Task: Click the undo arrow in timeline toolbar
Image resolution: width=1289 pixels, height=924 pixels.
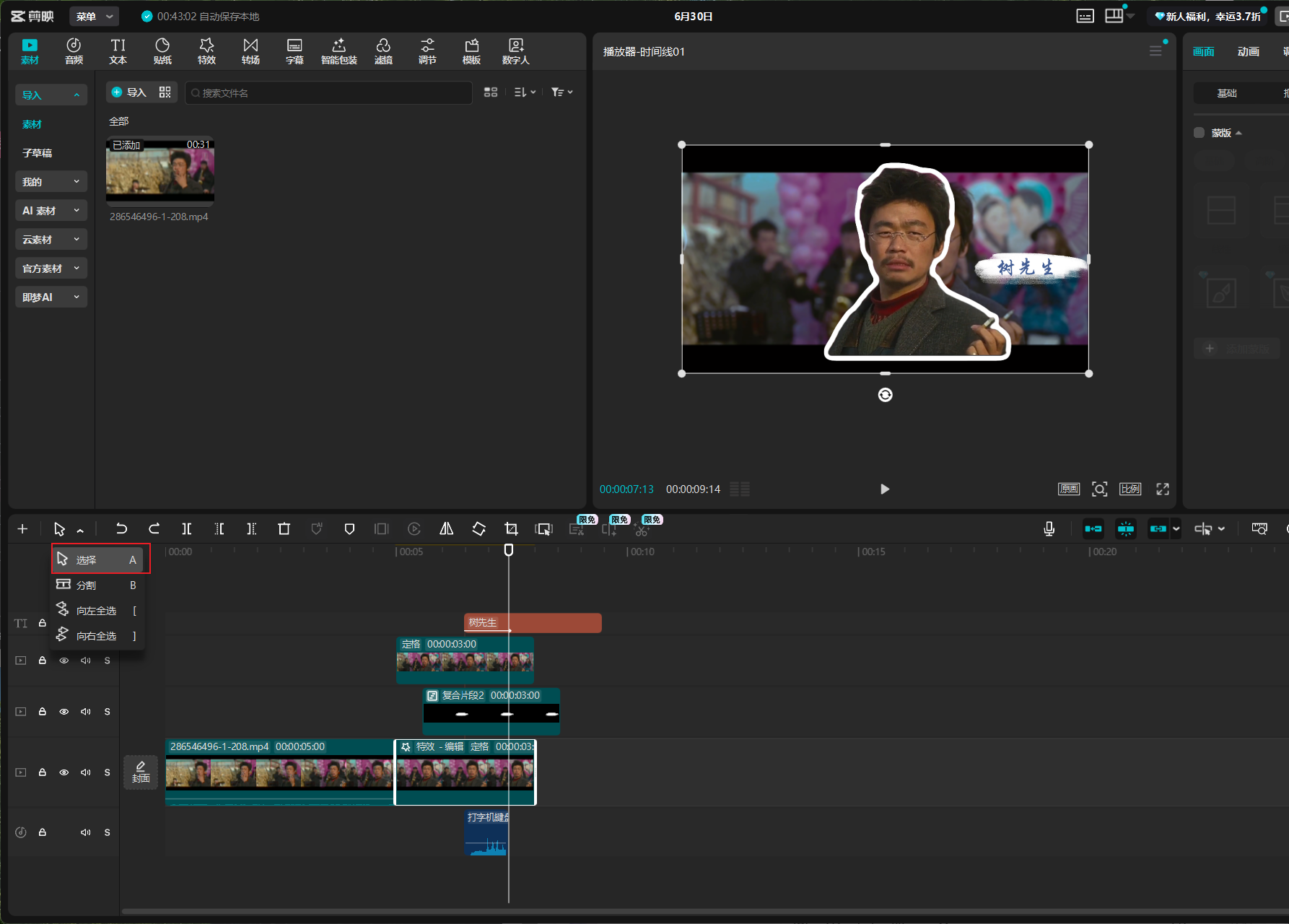Action: (x=121, y=529)
